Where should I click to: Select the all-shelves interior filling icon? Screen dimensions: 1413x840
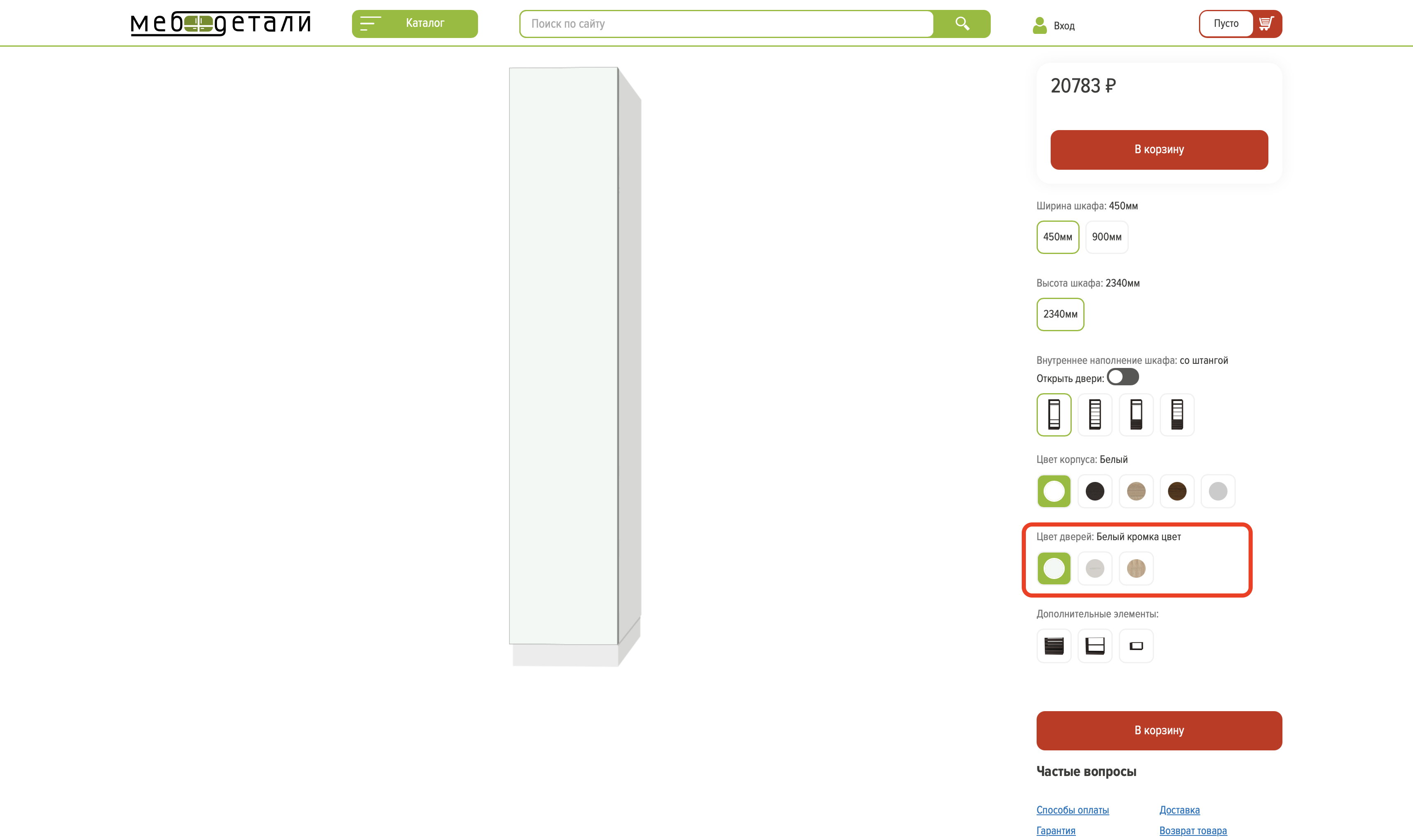click(x=1095, y=415)
